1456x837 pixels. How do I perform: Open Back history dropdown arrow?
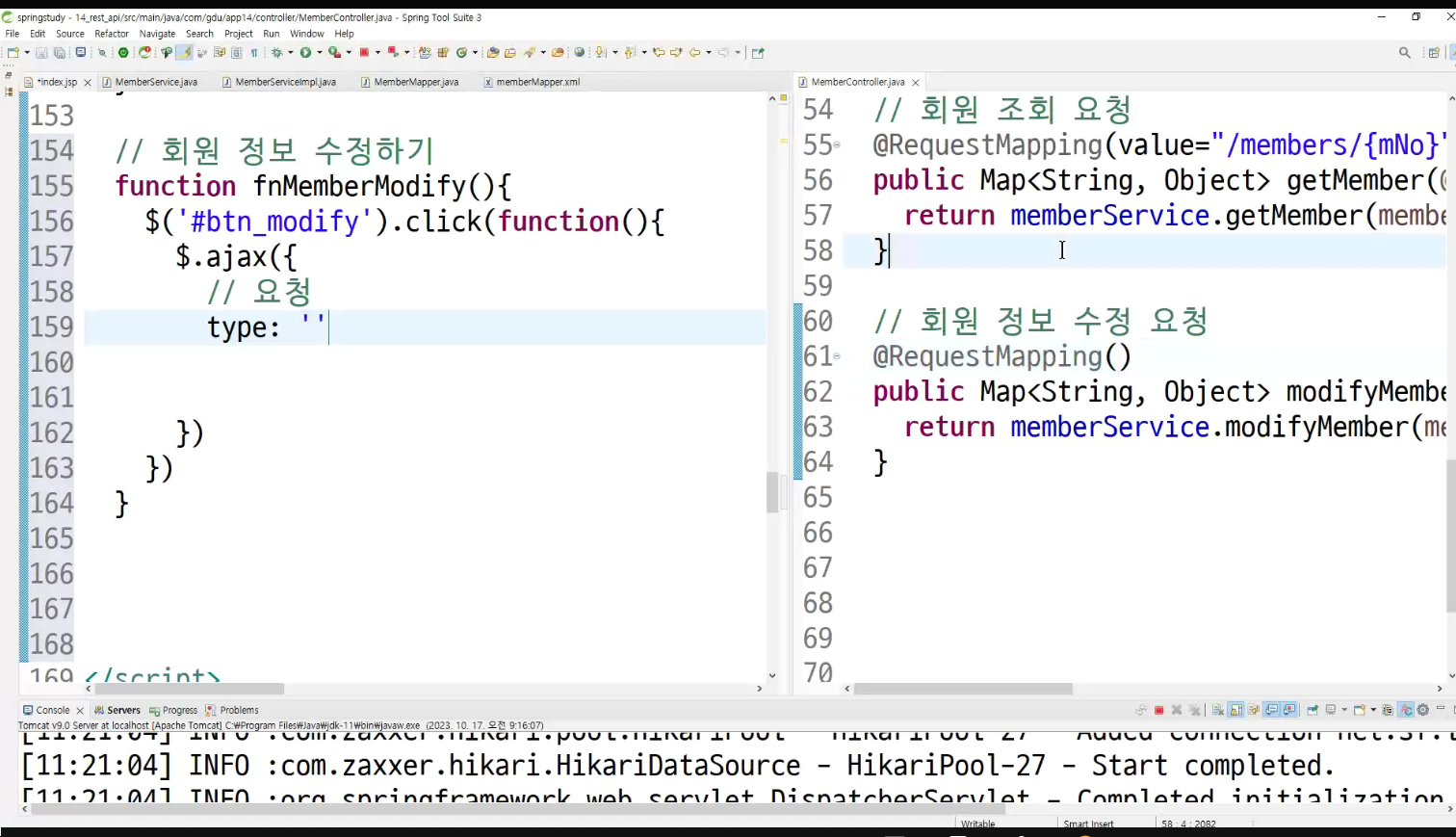coord(709,53)
